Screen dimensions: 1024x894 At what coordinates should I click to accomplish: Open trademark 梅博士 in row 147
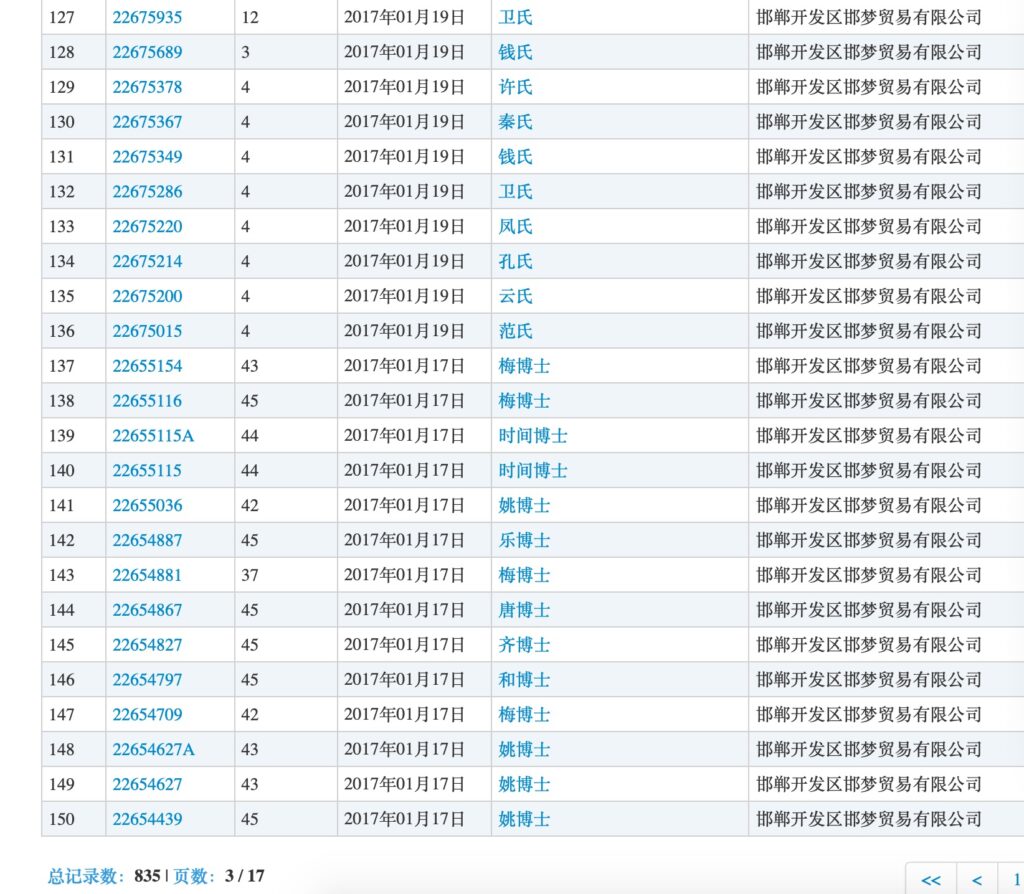click(524, 714)
